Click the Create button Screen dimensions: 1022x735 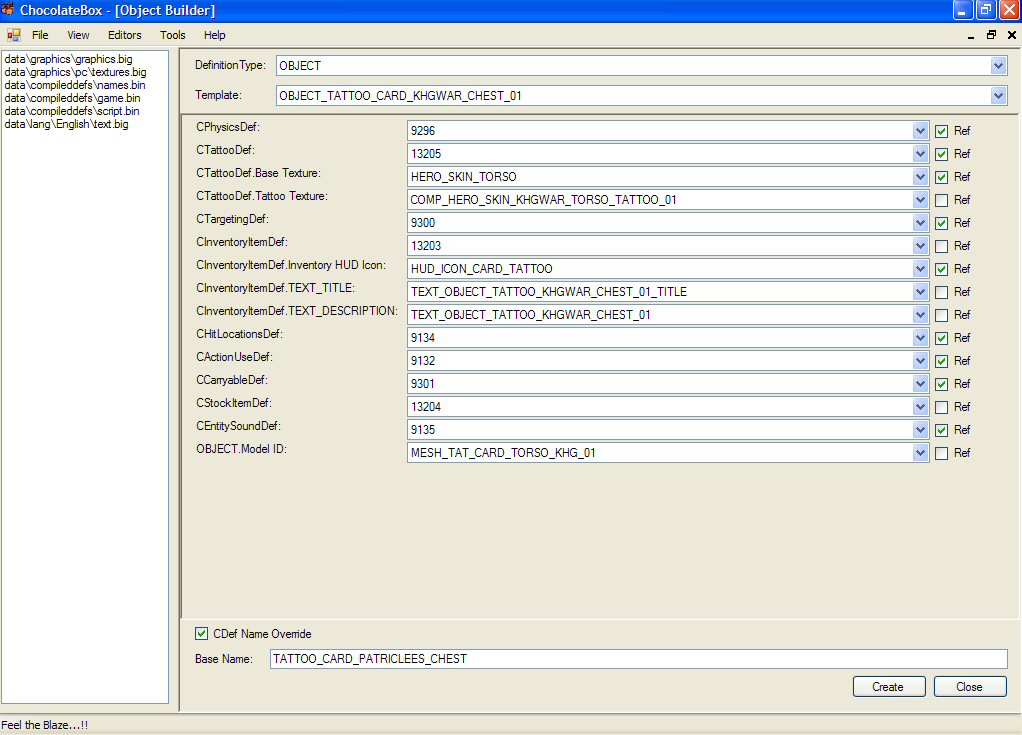[x=888, y=687]
